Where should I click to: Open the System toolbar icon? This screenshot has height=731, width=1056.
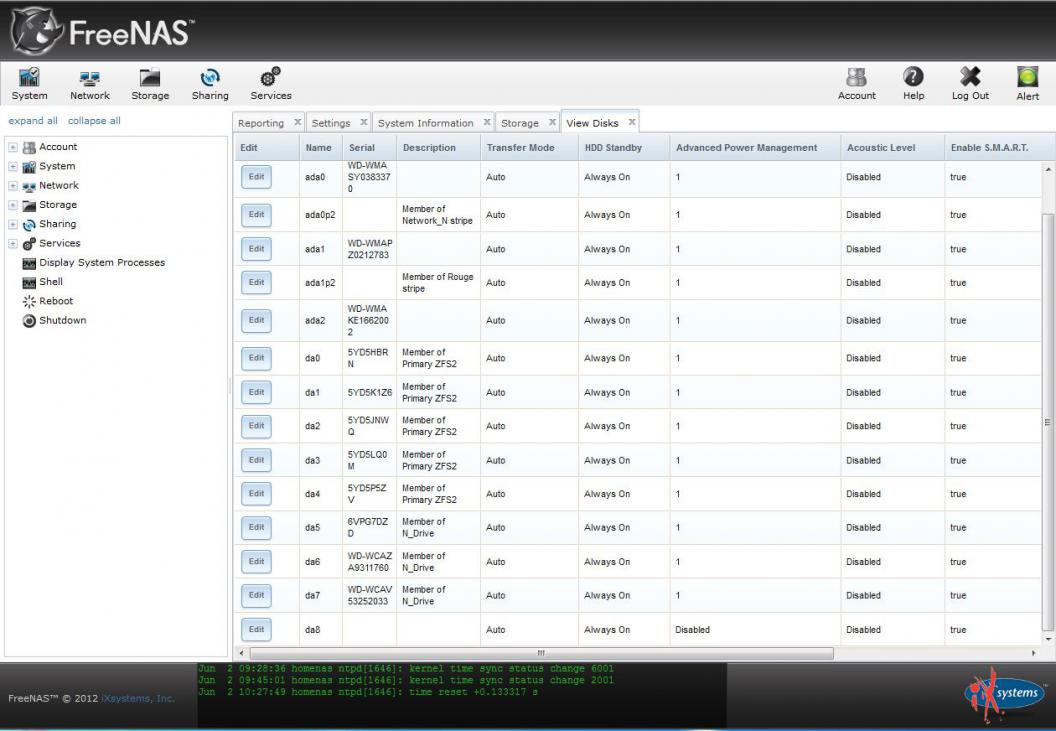(x=29, y=84)
